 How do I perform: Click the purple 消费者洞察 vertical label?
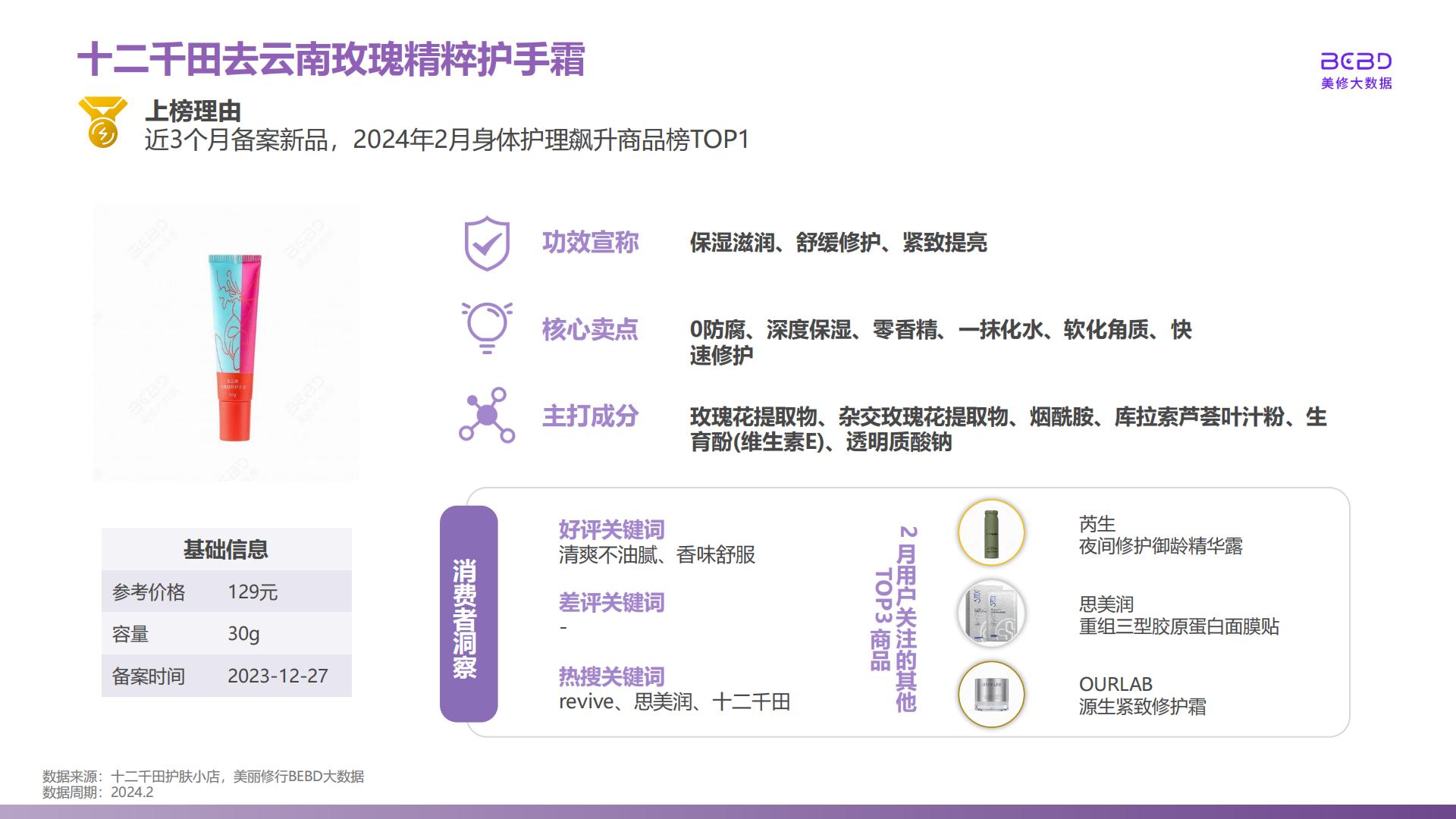[469, 613]
